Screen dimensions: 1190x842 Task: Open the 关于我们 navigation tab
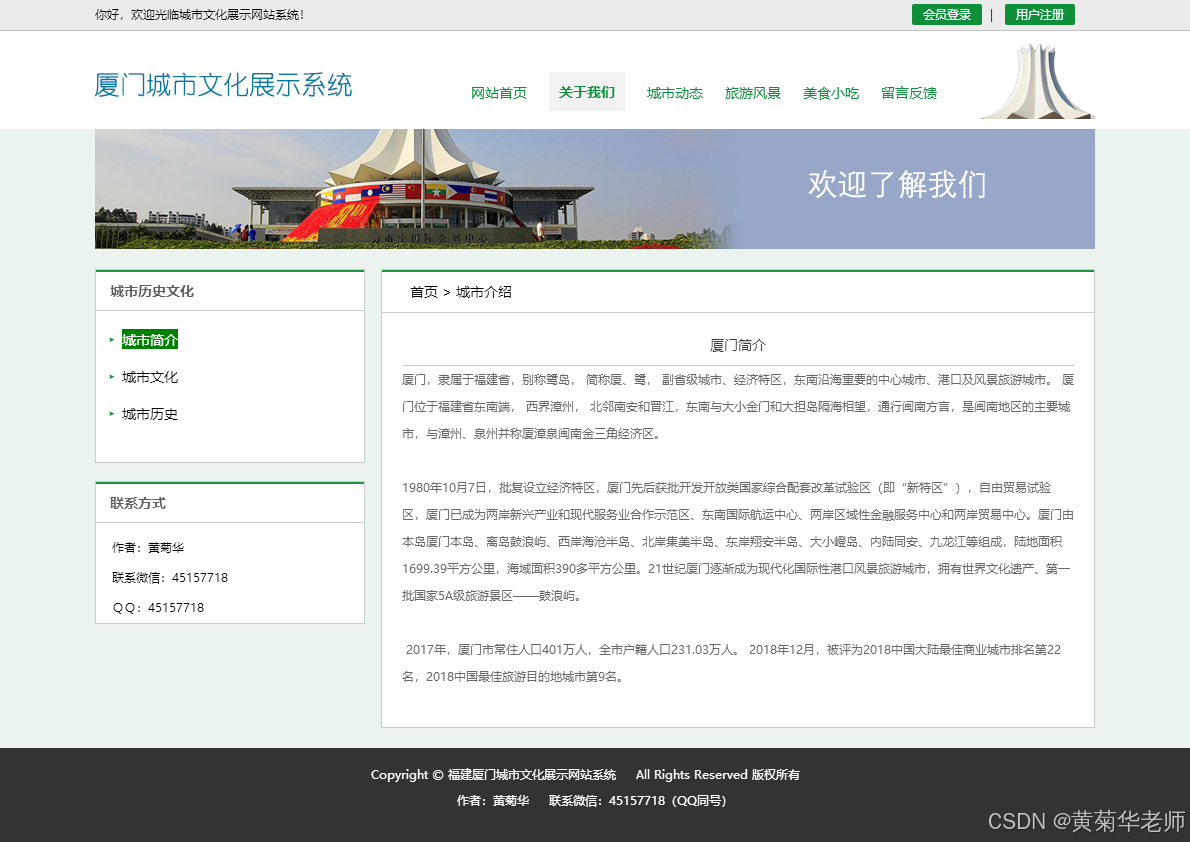[x=587, y=92]
